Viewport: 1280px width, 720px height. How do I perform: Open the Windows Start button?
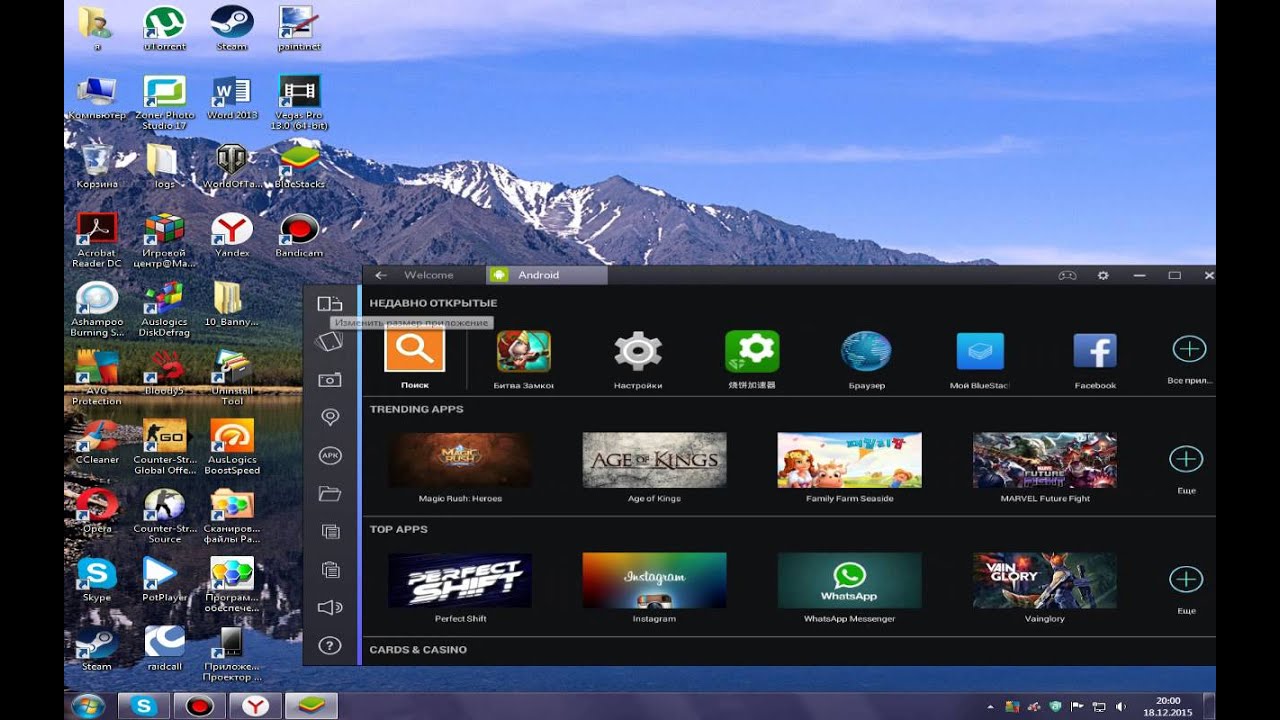click(x=88, y=705)
